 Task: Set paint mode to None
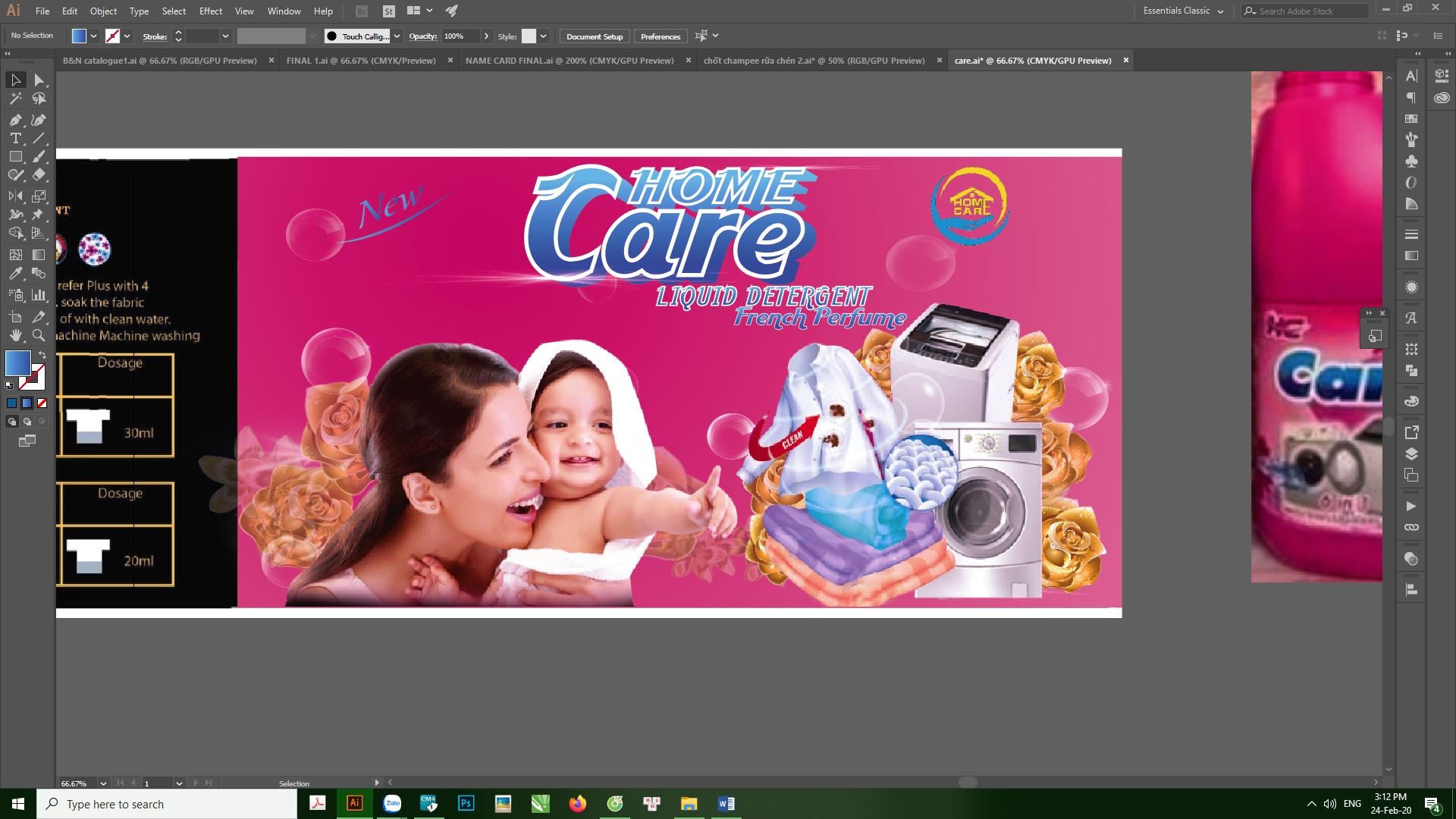click(42, 403)
